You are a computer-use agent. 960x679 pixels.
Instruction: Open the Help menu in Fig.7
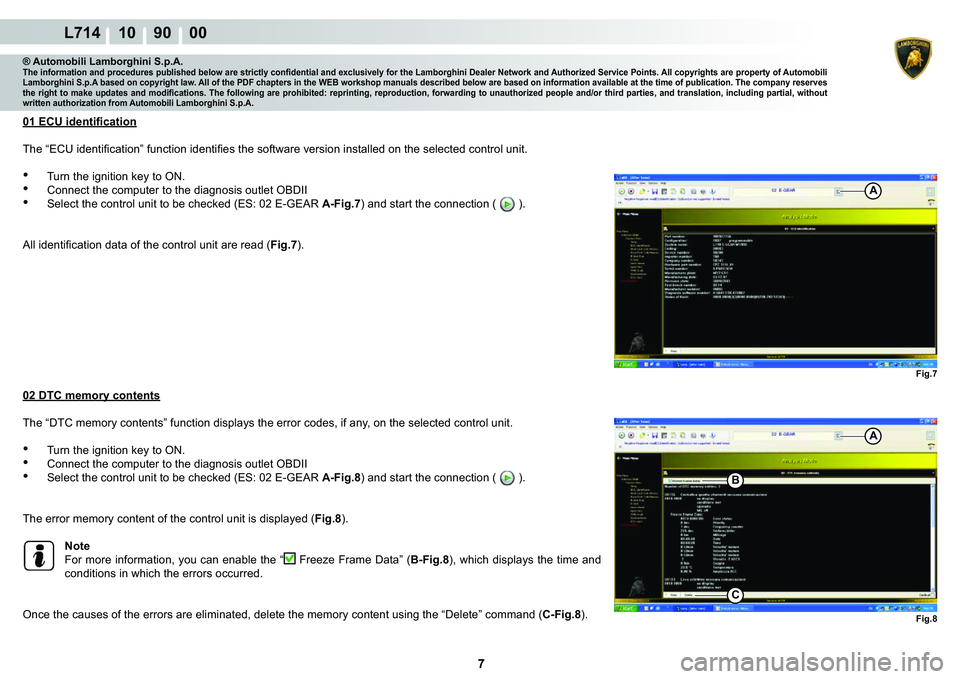click(x=663, y=183)
